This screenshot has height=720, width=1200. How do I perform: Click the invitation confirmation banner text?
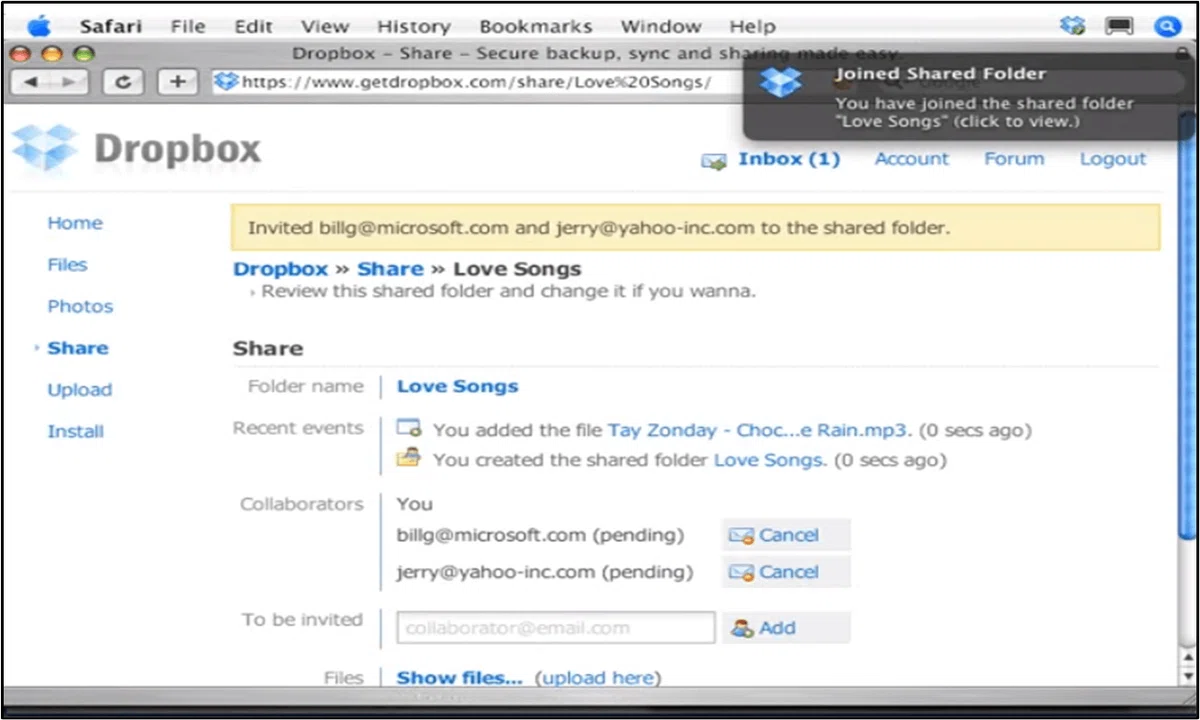coord(598,228)
